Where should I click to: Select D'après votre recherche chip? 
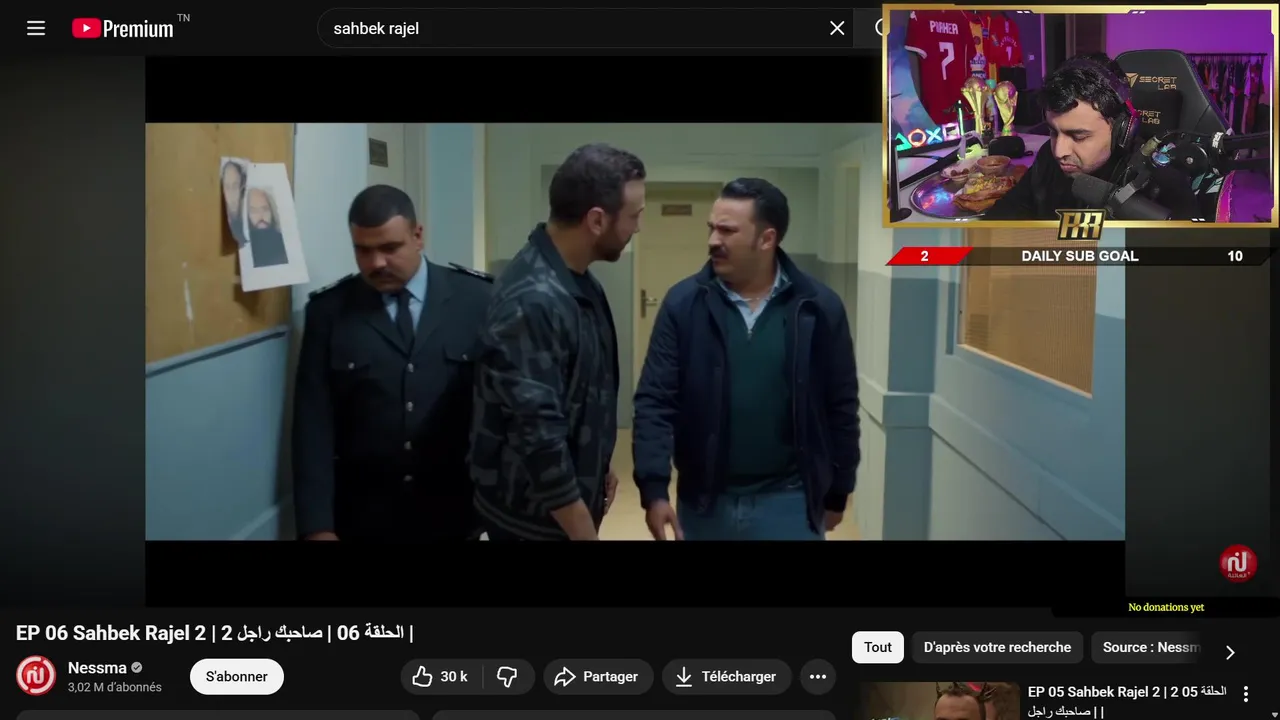[997, 647]
